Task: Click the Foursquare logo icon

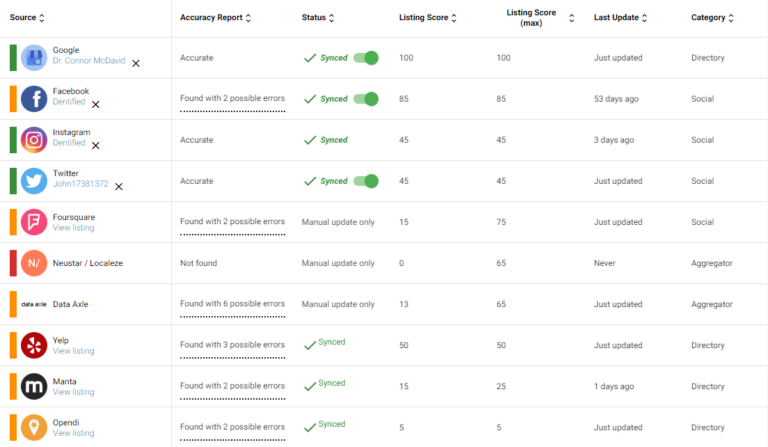Action: 34,222
